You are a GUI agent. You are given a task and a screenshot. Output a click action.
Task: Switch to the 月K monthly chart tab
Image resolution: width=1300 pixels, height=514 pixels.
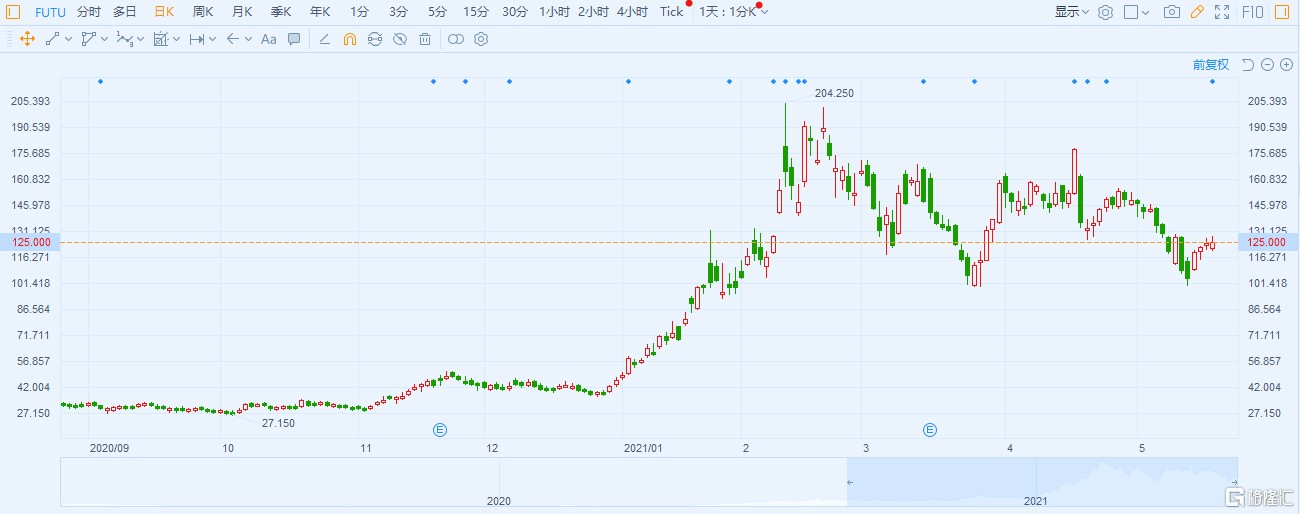(x=242, y=12)
